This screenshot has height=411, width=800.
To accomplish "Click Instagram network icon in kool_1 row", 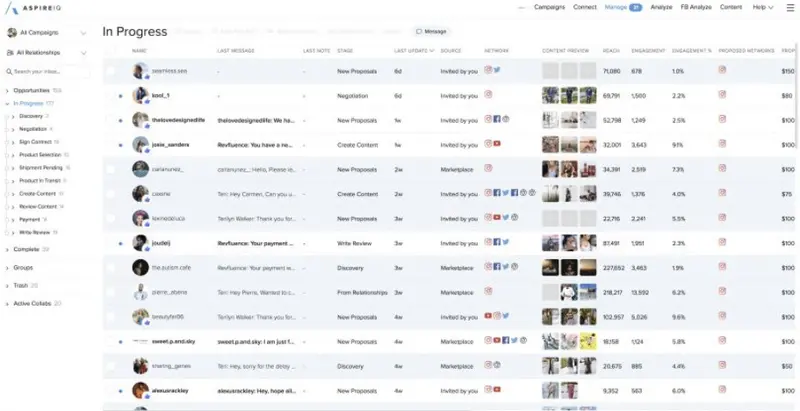I will point(488,95).
